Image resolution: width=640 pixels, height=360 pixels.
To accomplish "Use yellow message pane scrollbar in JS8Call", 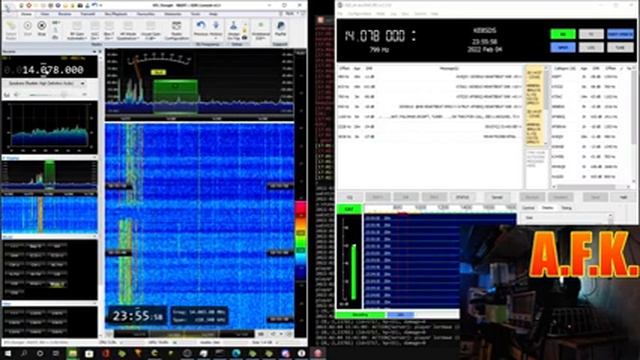I will pos(546,106).
